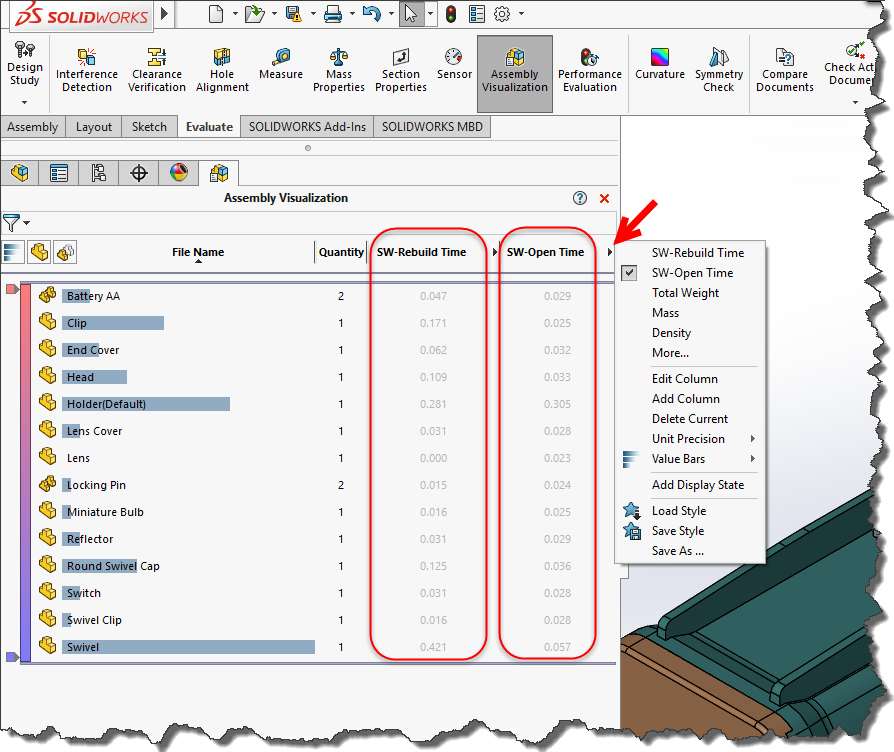The image size is (894, 752).
Task: Open File Properties icon
Action: coord(477,14)
